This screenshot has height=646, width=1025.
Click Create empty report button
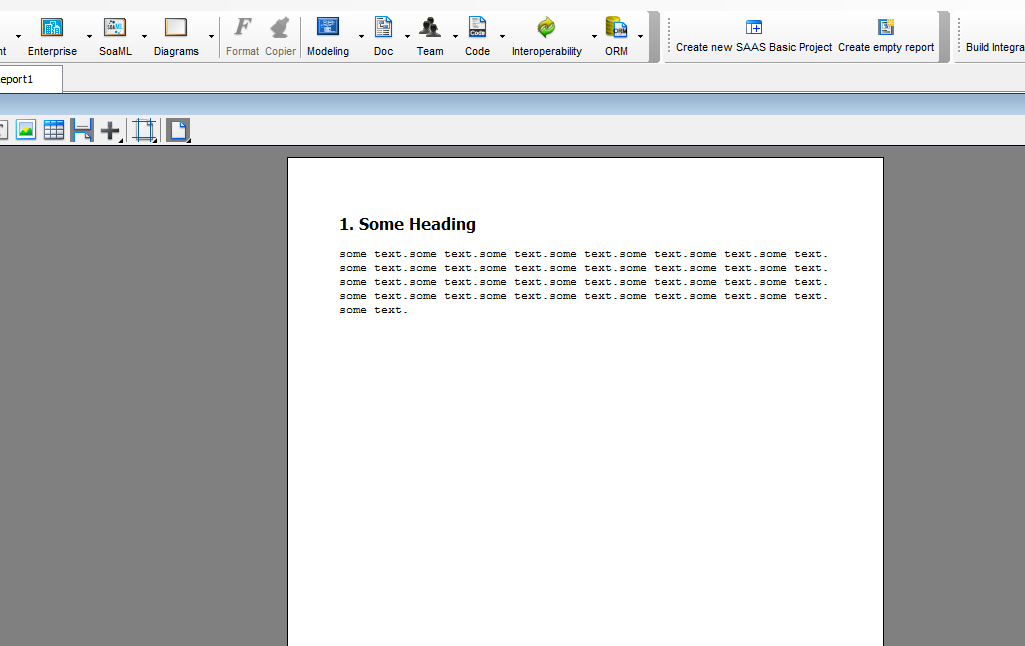tap(886, 37)
